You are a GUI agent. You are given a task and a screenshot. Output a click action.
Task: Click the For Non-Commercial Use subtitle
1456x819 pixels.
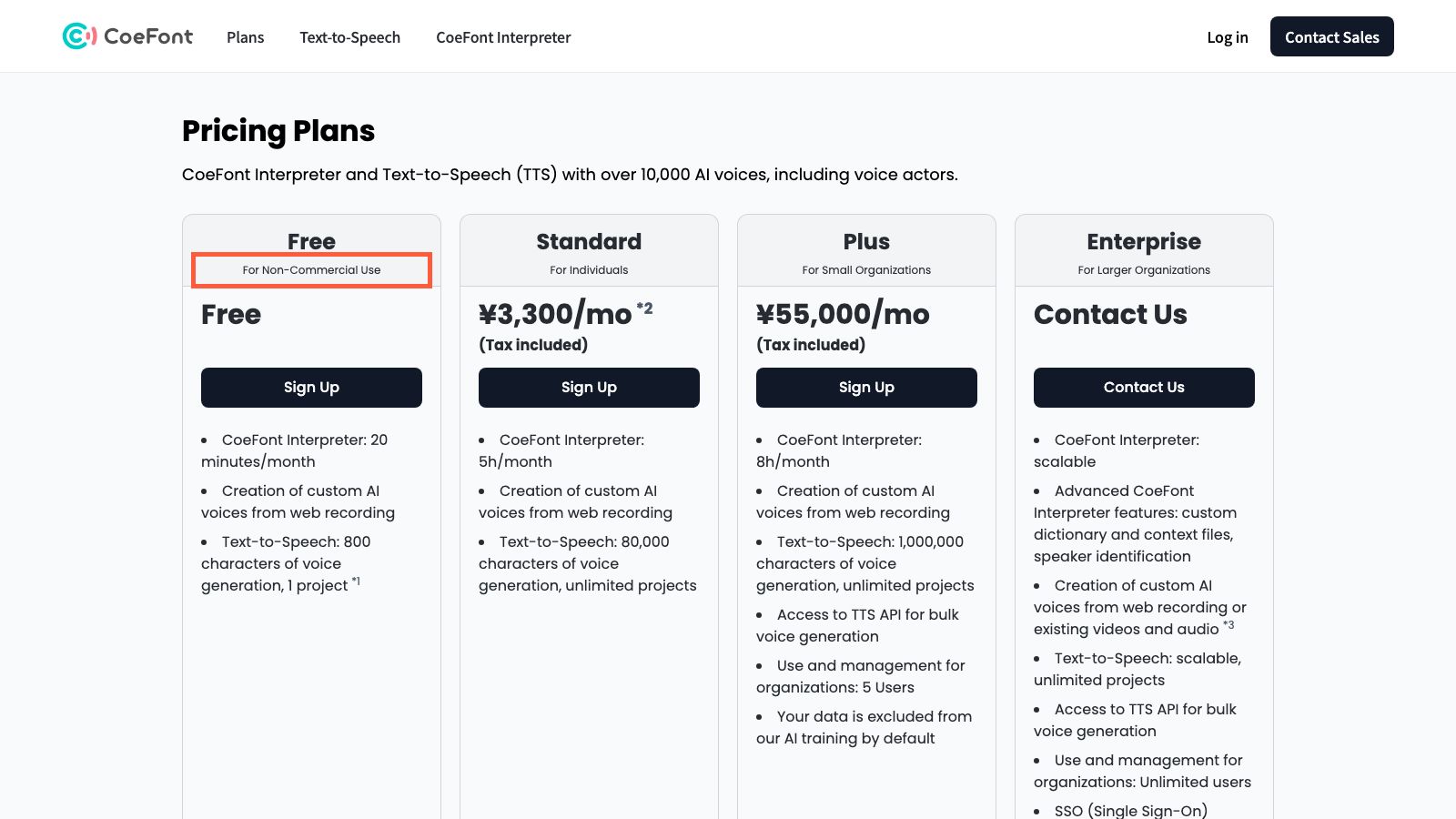[x=311, y=270]
